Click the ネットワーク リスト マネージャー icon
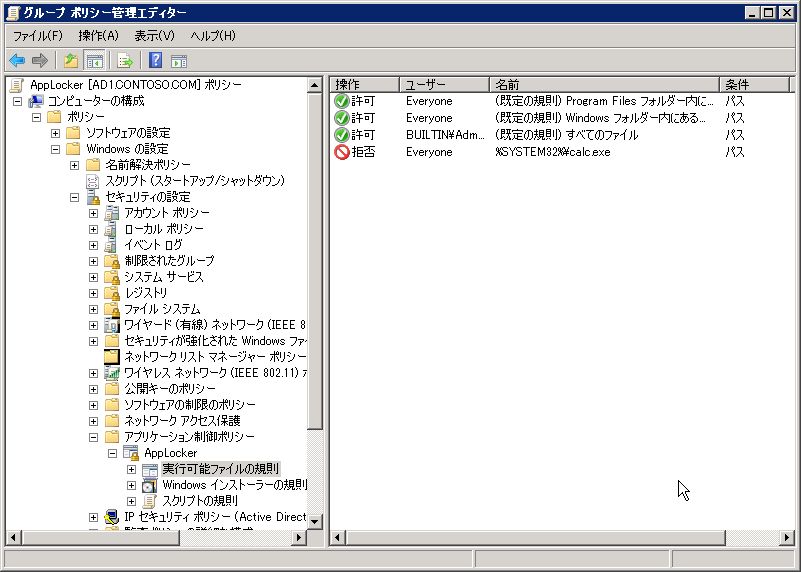The image size is (801, 572). click(111, 357)
